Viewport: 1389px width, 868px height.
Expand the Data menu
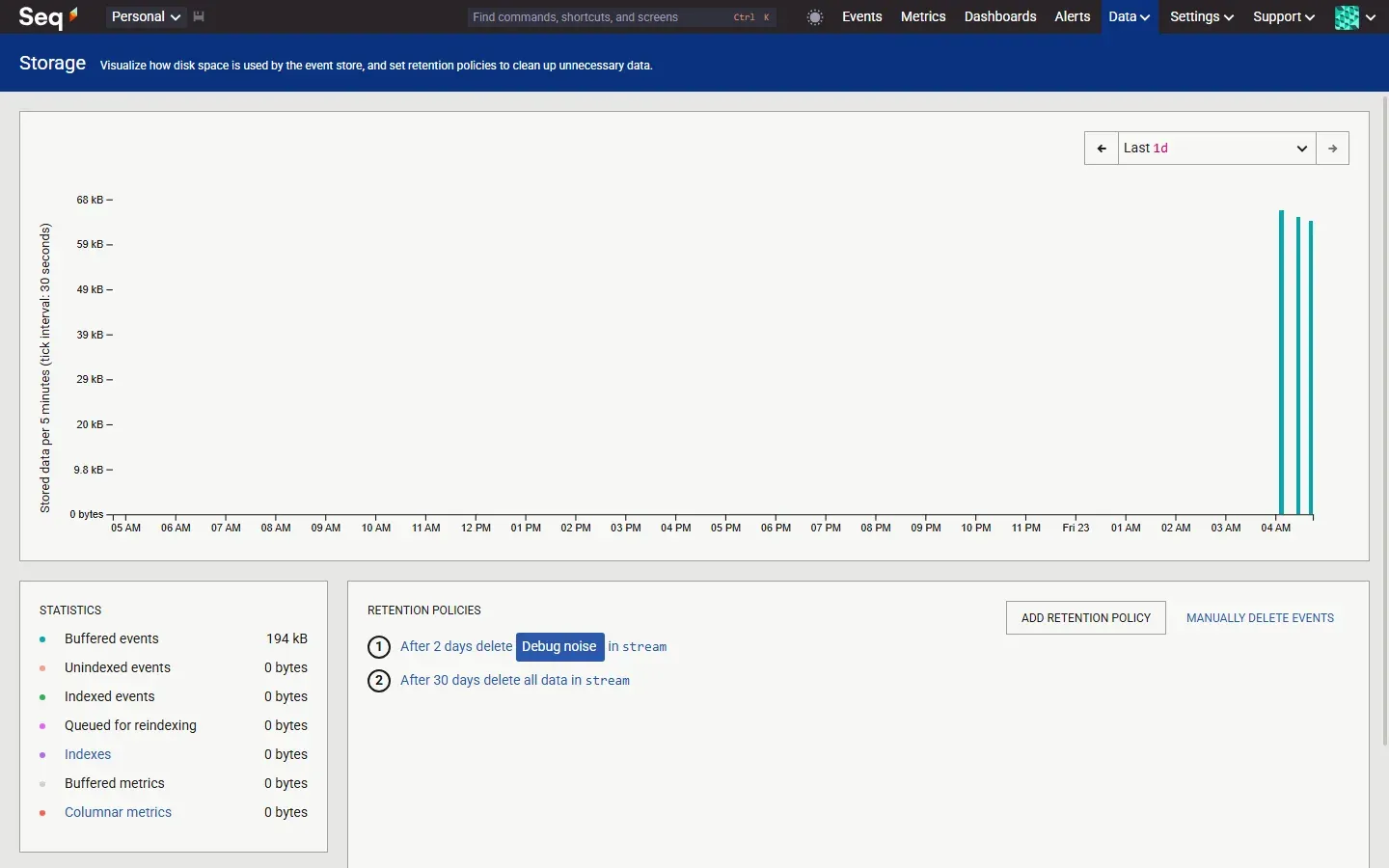tap(1130, 16)
